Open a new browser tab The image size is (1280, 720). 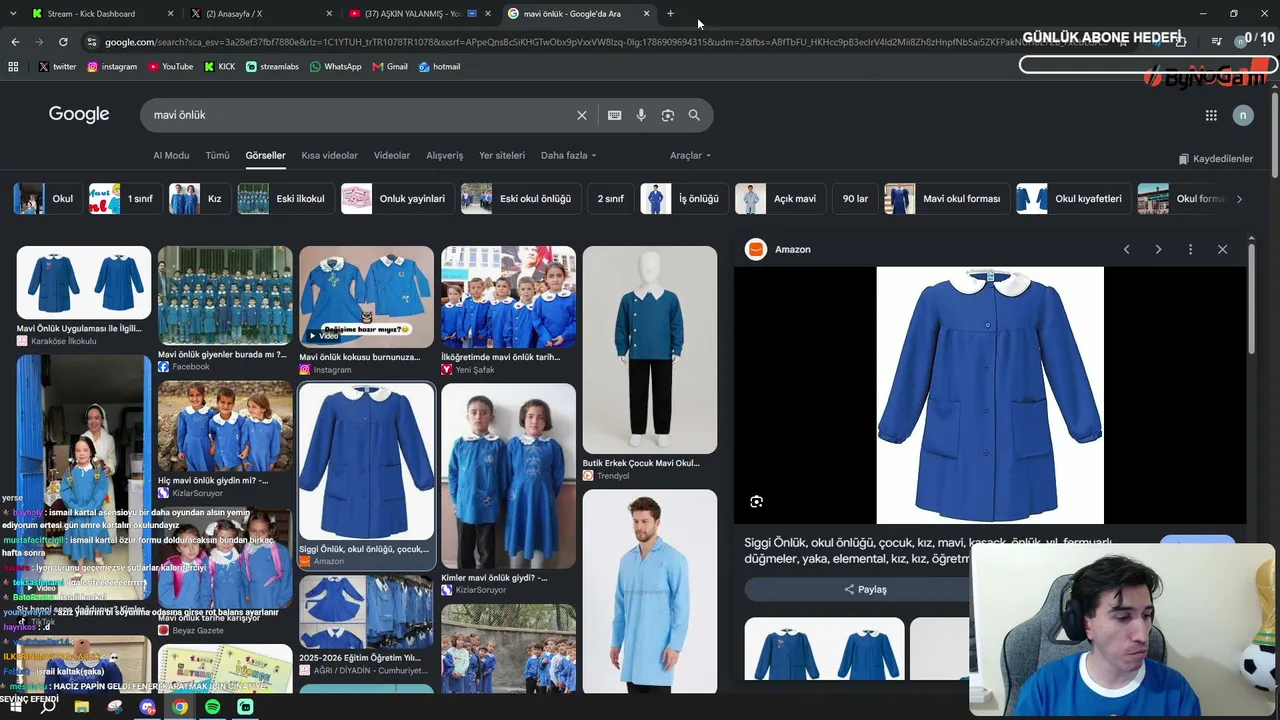pos(670,14)
